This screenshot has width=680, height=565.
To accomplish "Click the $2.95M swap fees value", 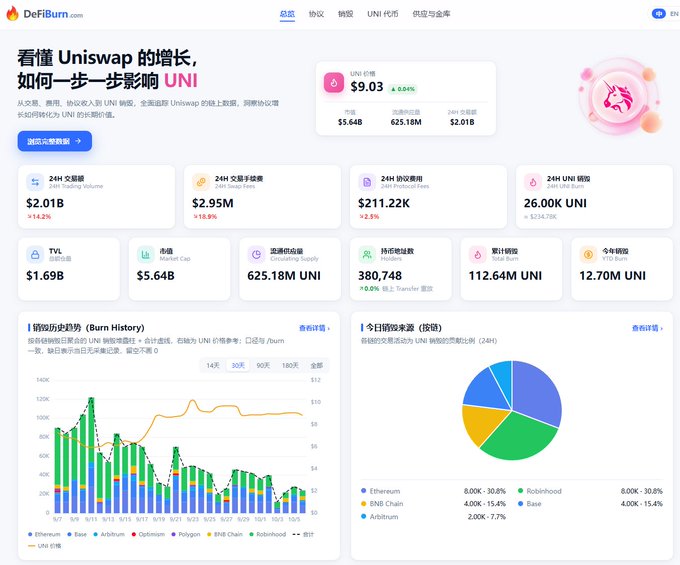I will [x=213, y=203].
